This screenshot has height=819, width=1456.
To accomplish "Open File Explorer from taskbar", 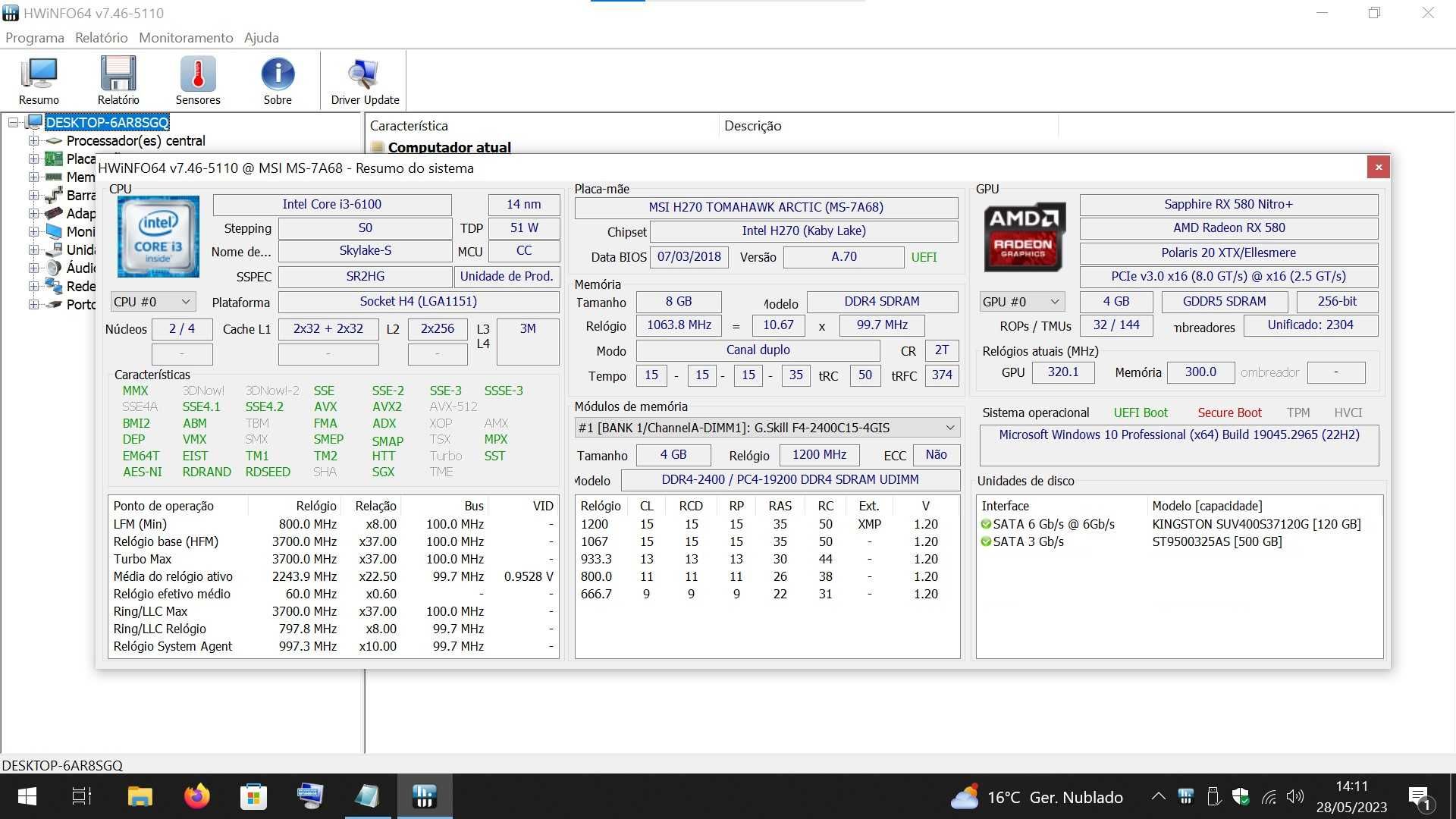I will (140, 796).
